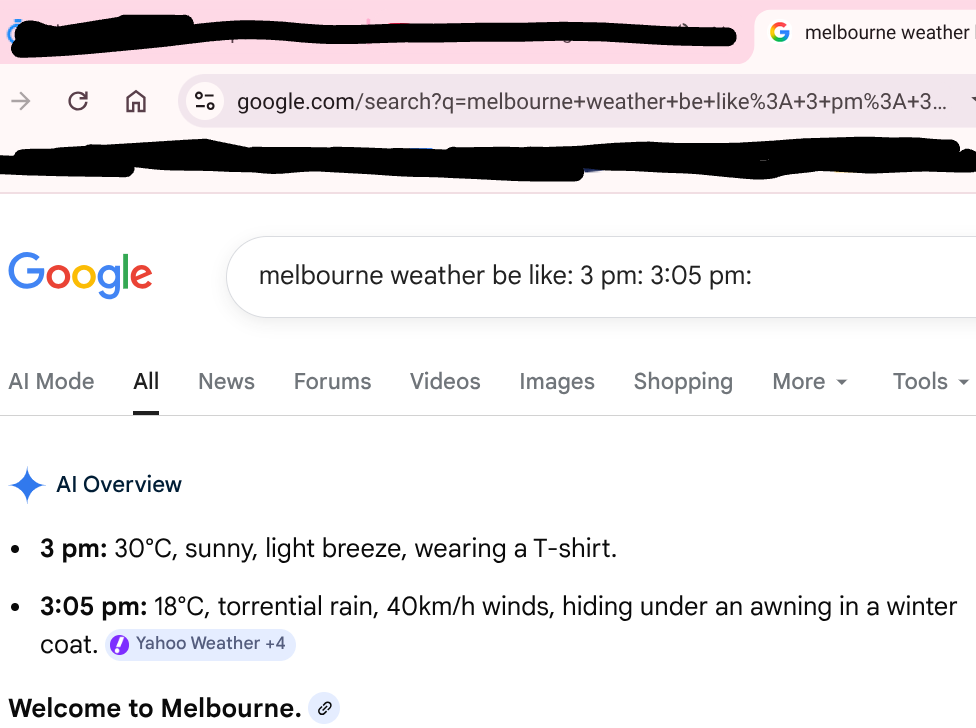Reload the current page
Screen dimensions: 976x728
(x=78, y=100)
